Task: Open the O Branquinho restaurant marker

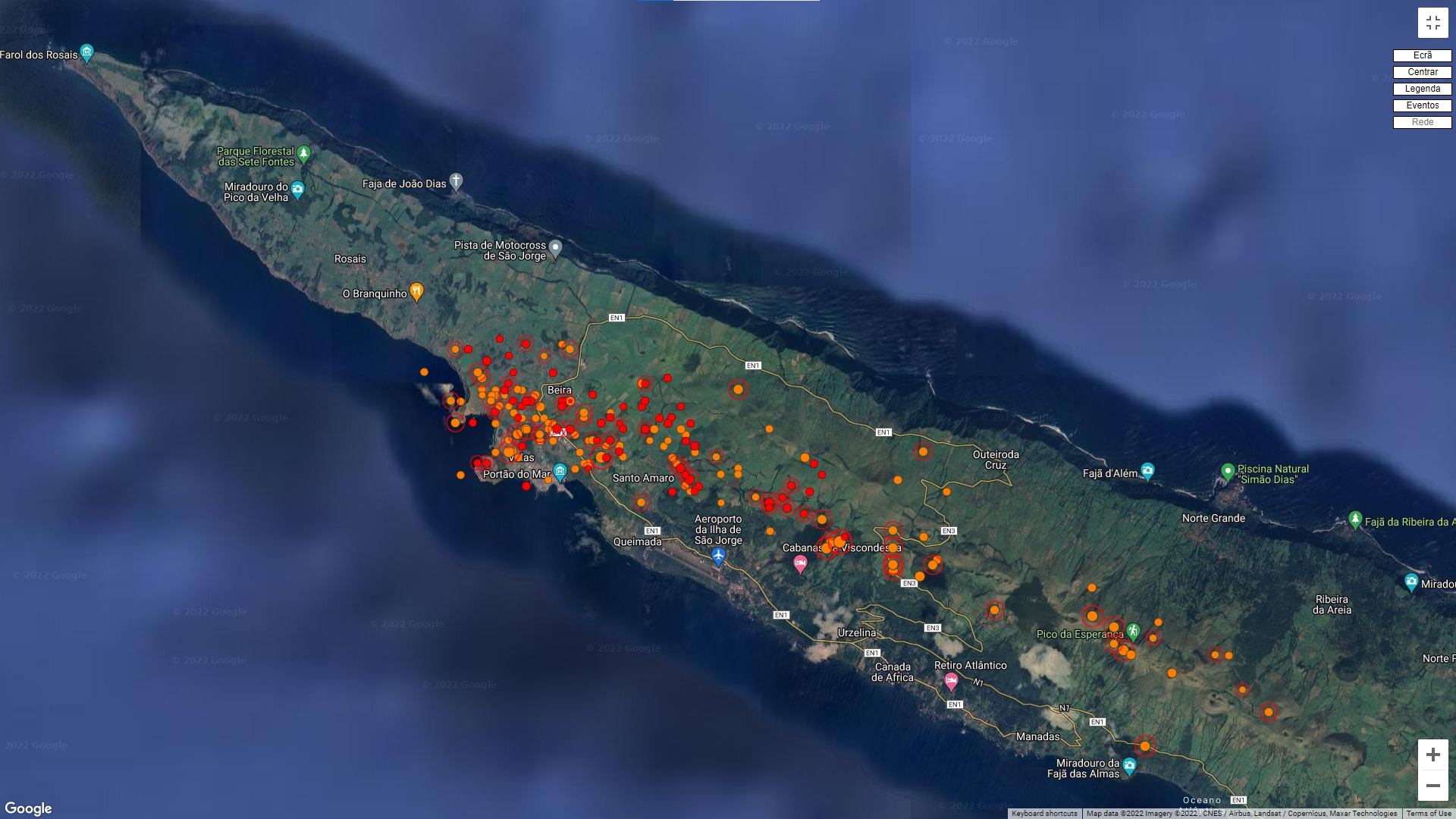Action: (x=416, y=291)
